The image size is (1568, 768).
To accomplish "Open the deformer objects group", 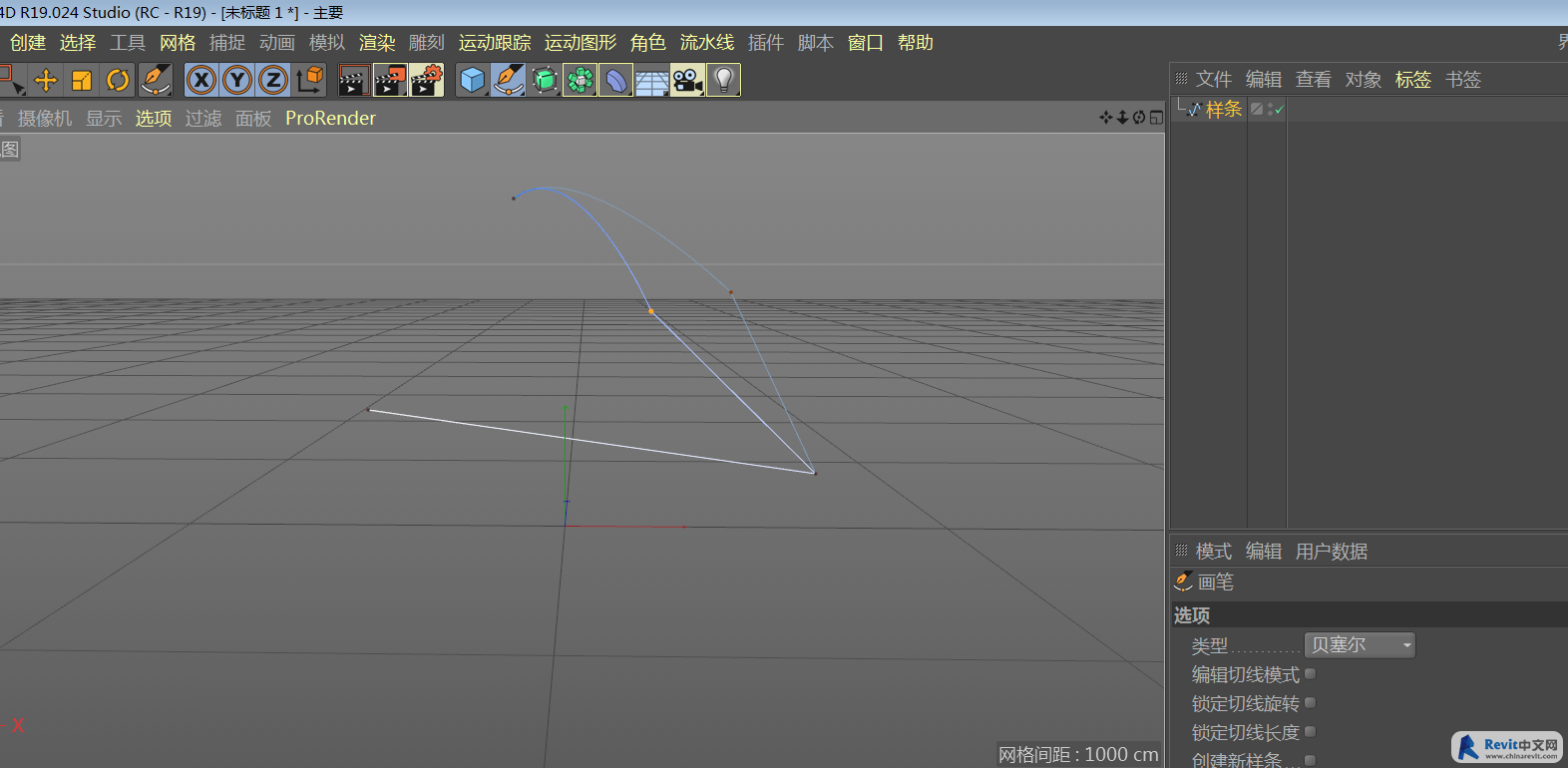I will pos(616,80).
